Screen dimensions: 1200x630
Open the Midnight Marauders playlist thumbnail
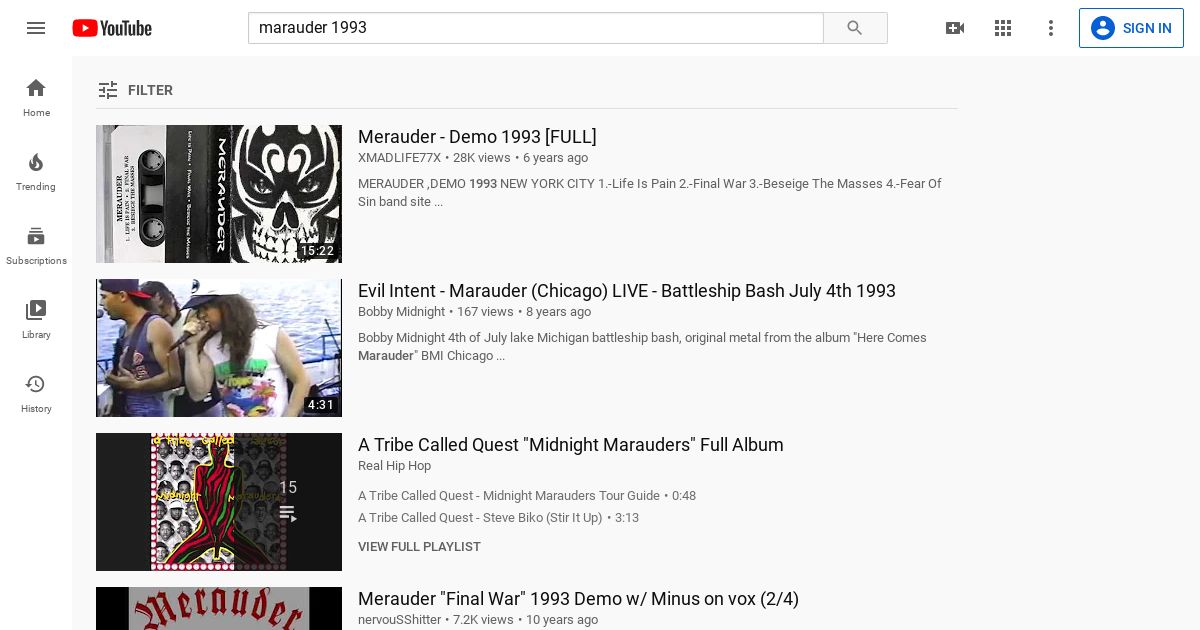[219, 502]
